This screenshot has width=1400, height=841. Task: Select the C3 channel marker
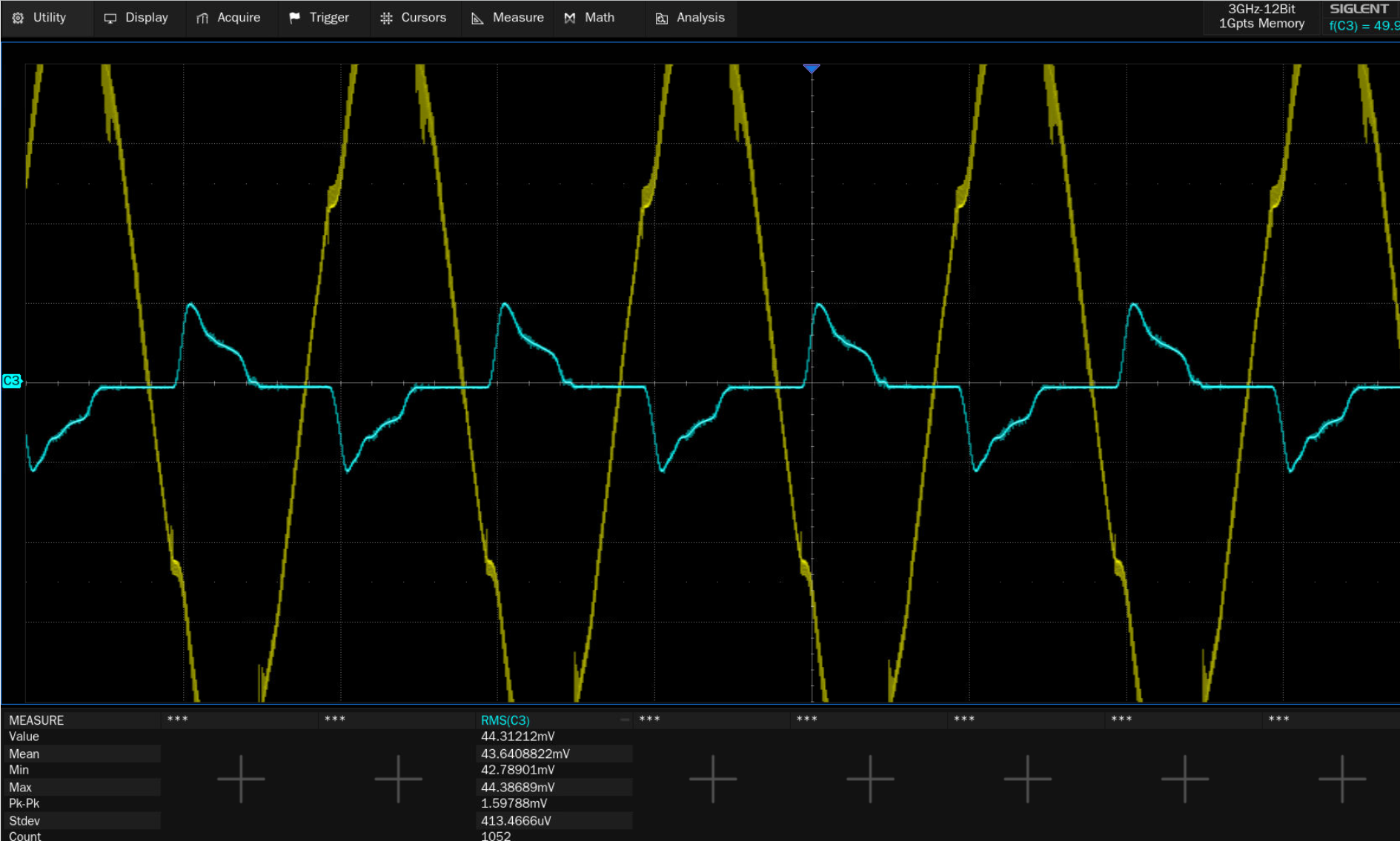12,381
